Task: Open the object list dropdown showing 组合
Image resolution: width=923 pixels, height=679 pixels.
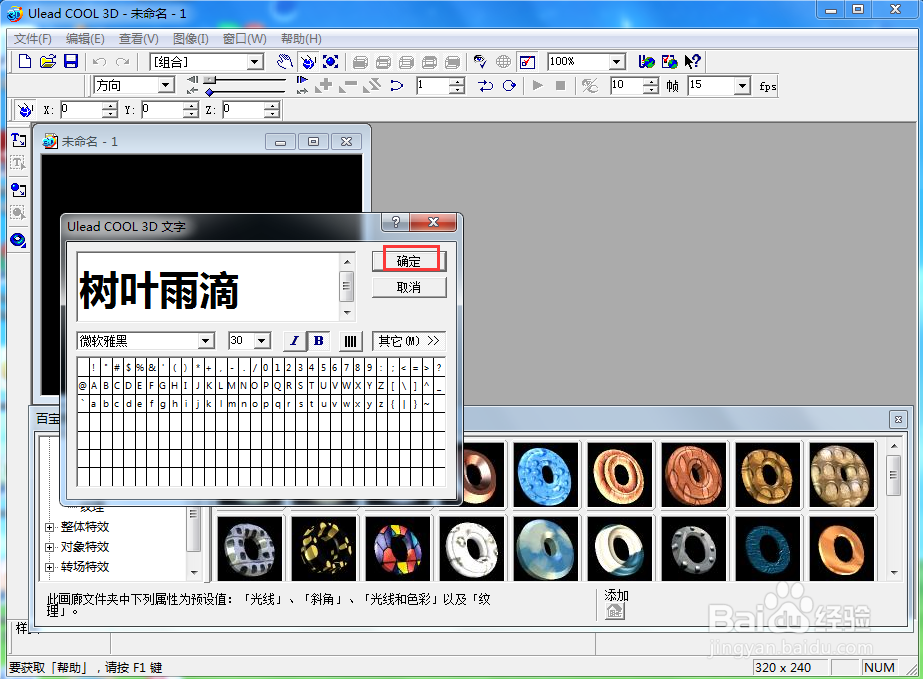Action: tap(255, 62)
